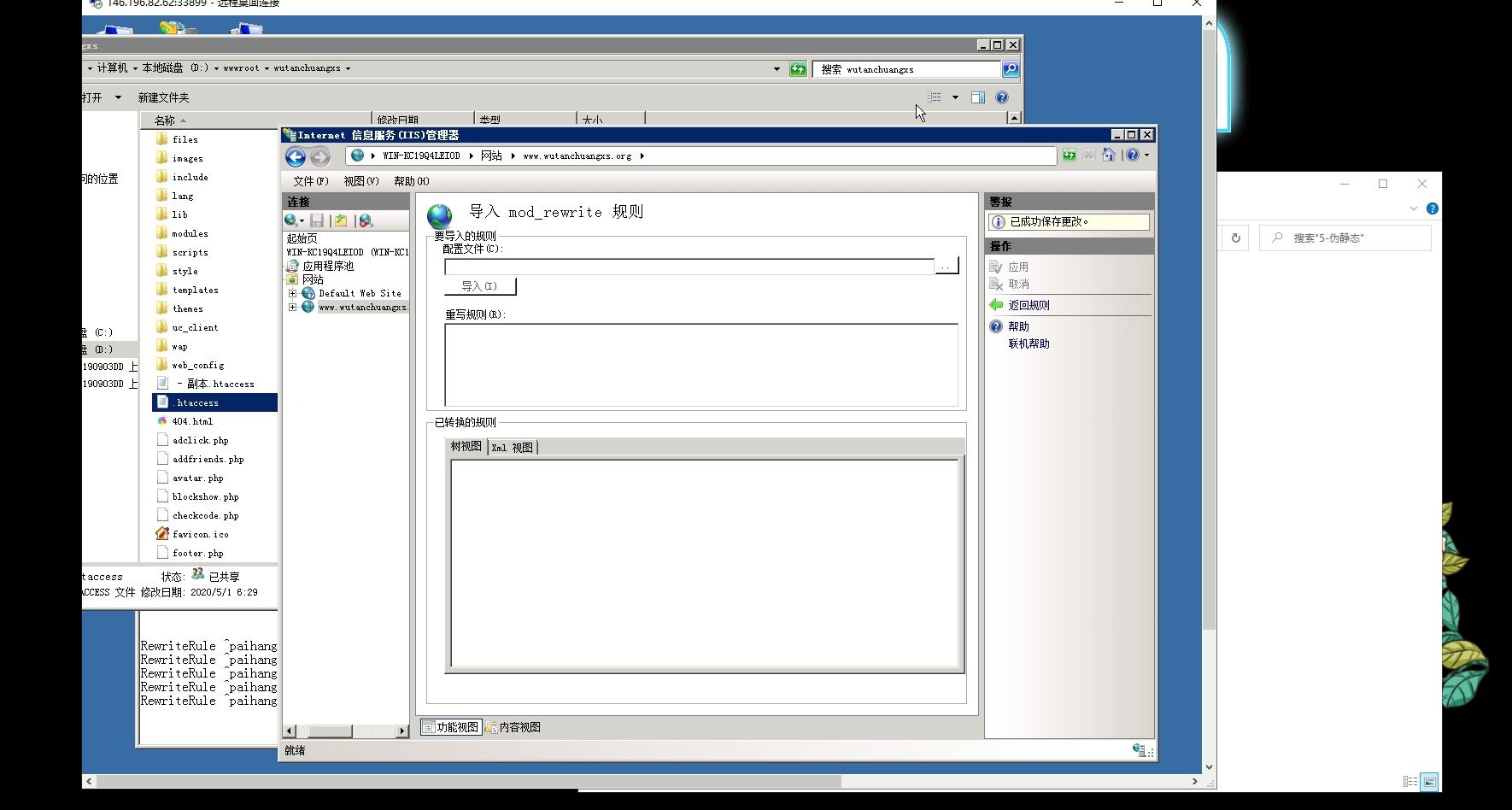The height and width of the screenshot is (810, 1512).
Task: Open the IIS toolbar help question-mark icon
Action: 1133,155
